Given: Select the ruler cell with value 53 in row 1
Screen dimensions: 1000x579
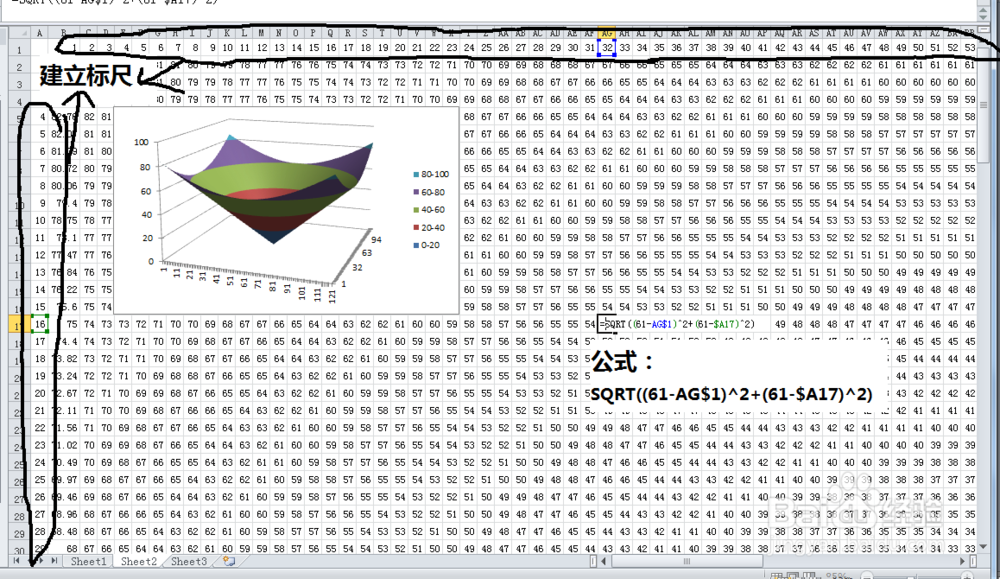Looking at the screenshot, I should click(x=970, y=48).
